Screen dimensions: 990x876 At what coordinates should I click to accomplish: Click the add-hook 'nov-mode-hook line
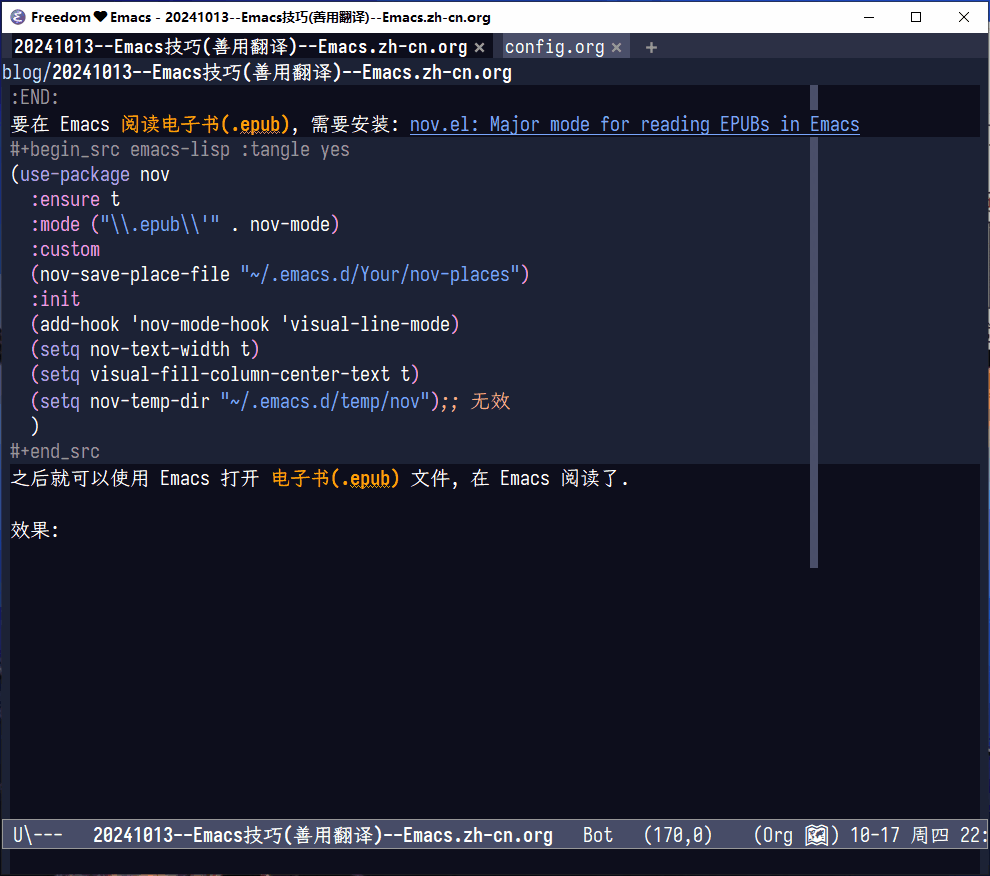pos(245,324)
